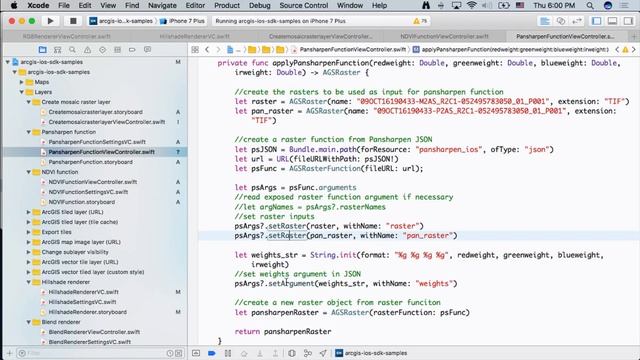Image resolution: width=640 pixels, height=360 pixels.
Task: Open the Report navigator
Action: 147,50
